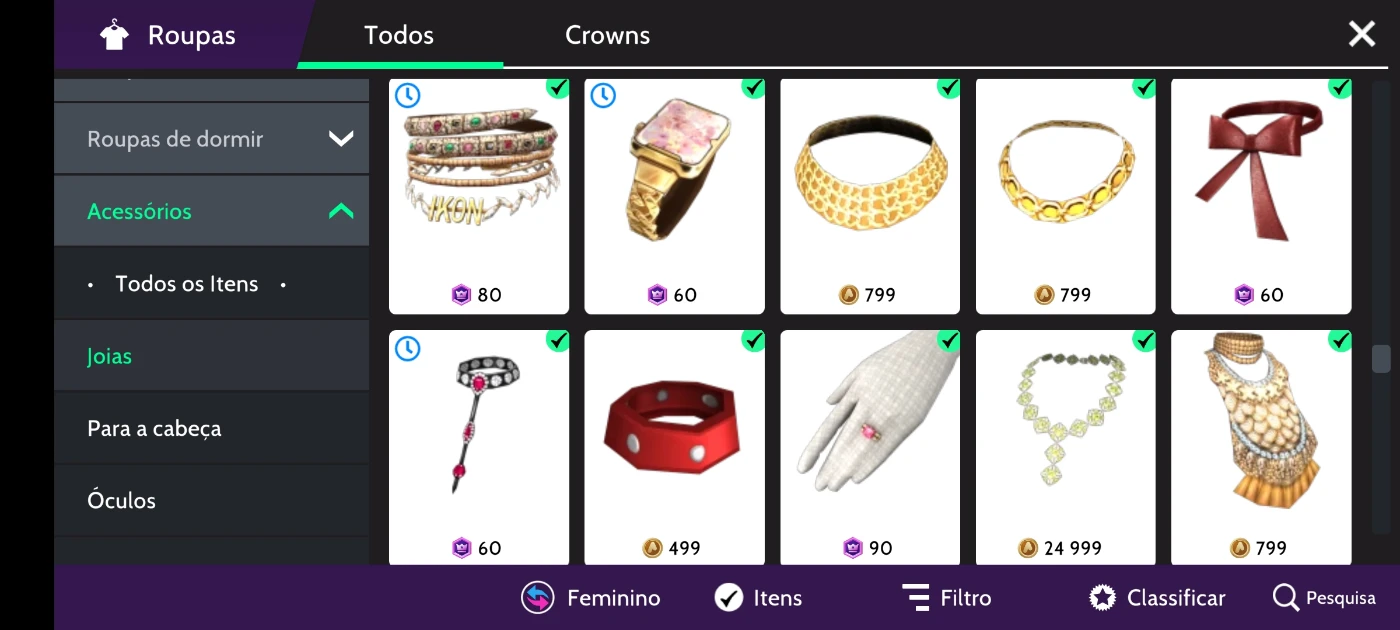Viewport: 1400px width, 630px height.
Task: Toggle the checkmark on the red bow item
Action: click(1339, 88)
